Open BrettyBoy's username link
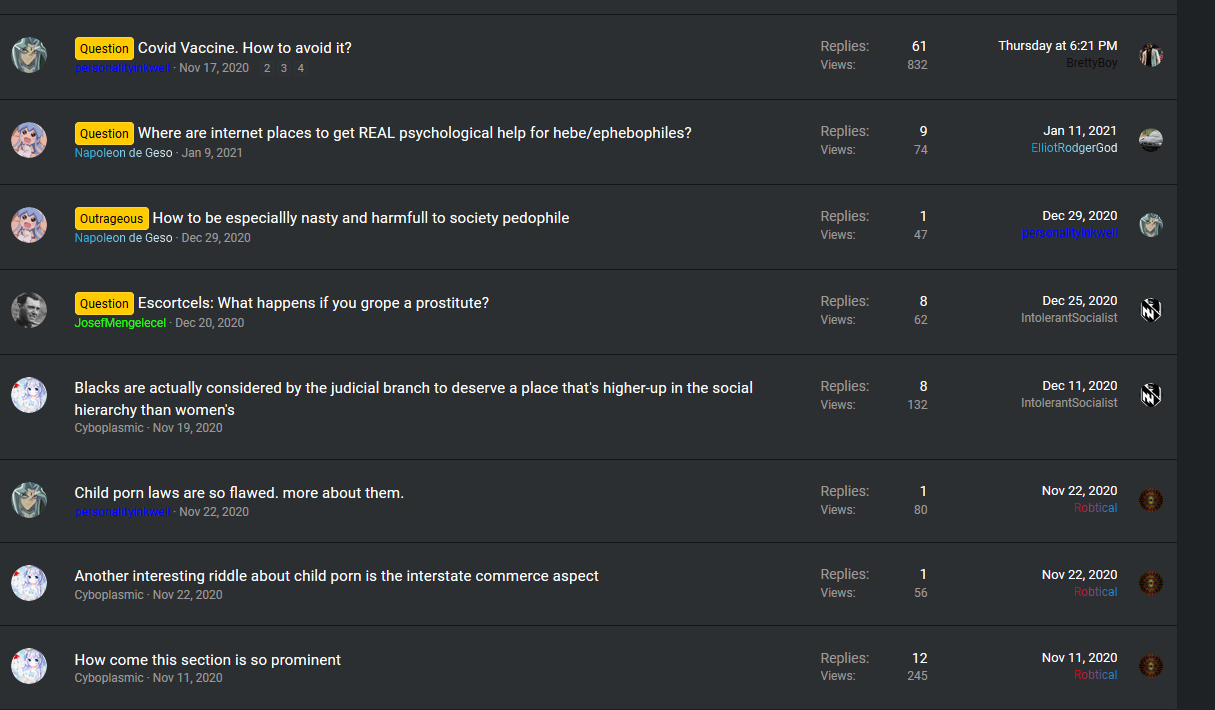Image resolution: width=1215 pixels, height=710 pixels. coord(1092,63)
